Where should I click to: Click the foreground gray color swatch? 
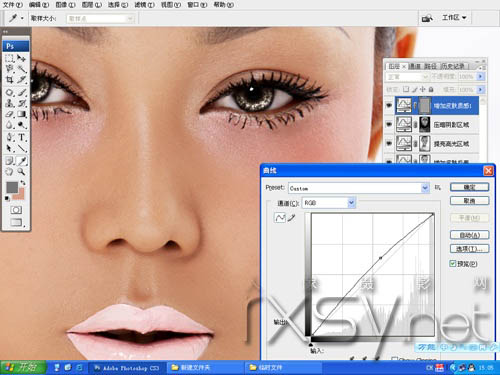tap(12, 187)
